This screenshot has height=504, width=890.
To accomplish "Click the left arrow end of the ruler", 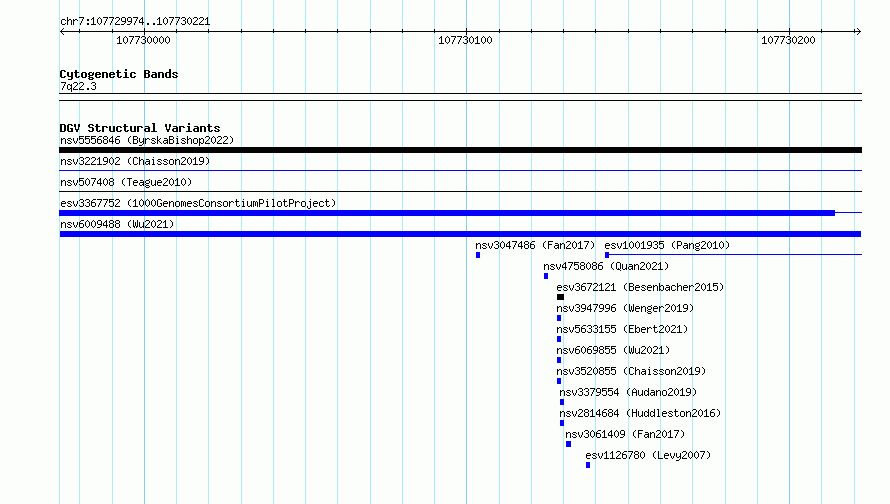I will (x=62, y=32).
